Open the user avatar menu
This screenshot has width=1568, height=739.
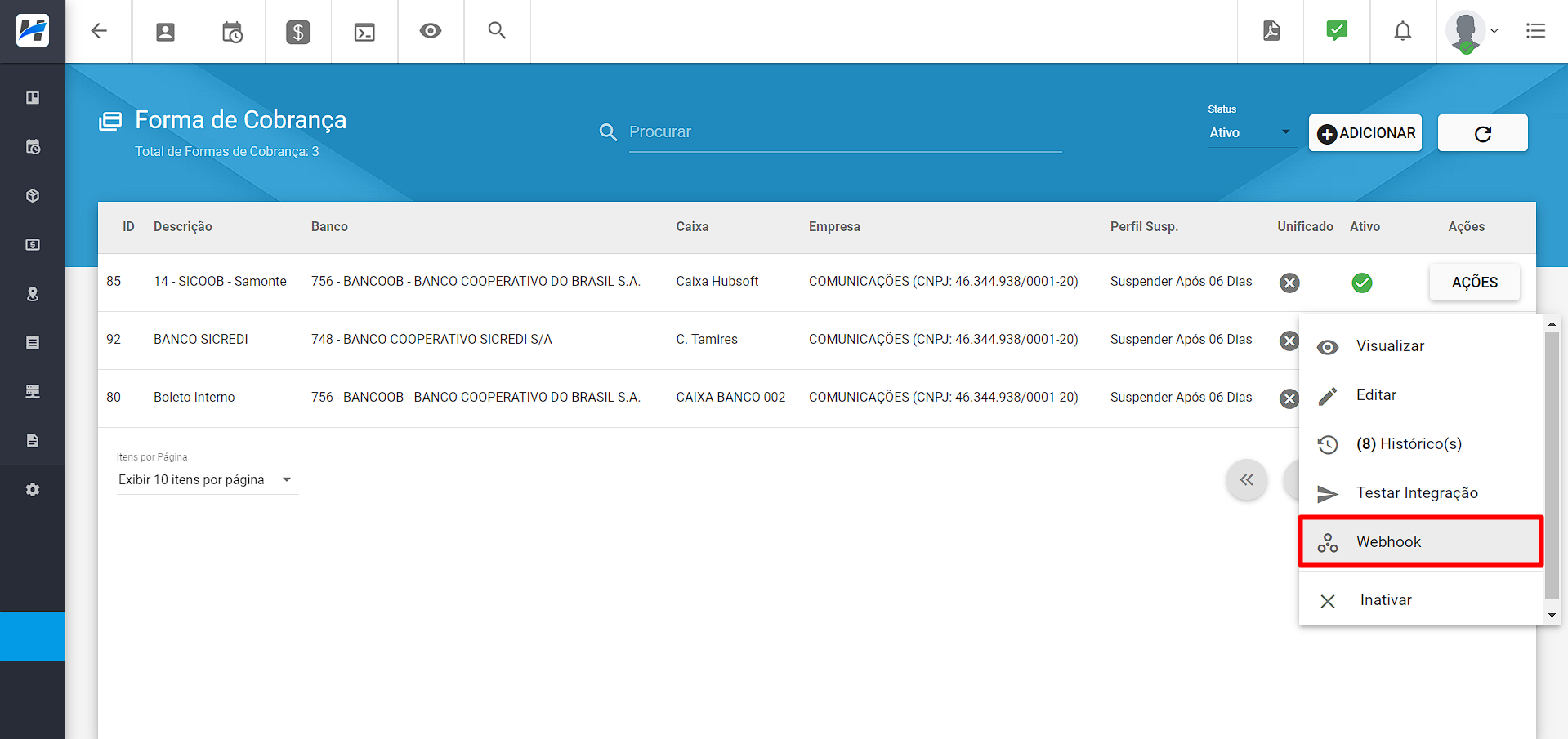(x=1471, y=32)
